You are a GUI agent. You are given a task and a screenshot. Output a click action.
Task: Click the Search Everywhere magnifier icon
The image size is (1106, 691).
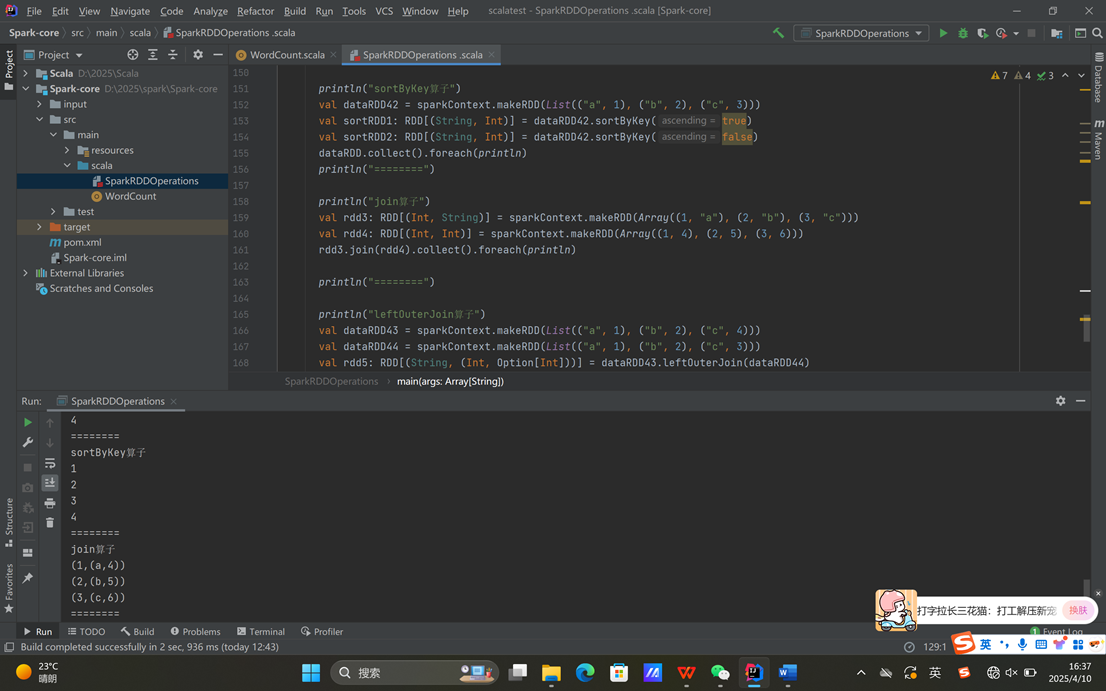[1097, 32]
